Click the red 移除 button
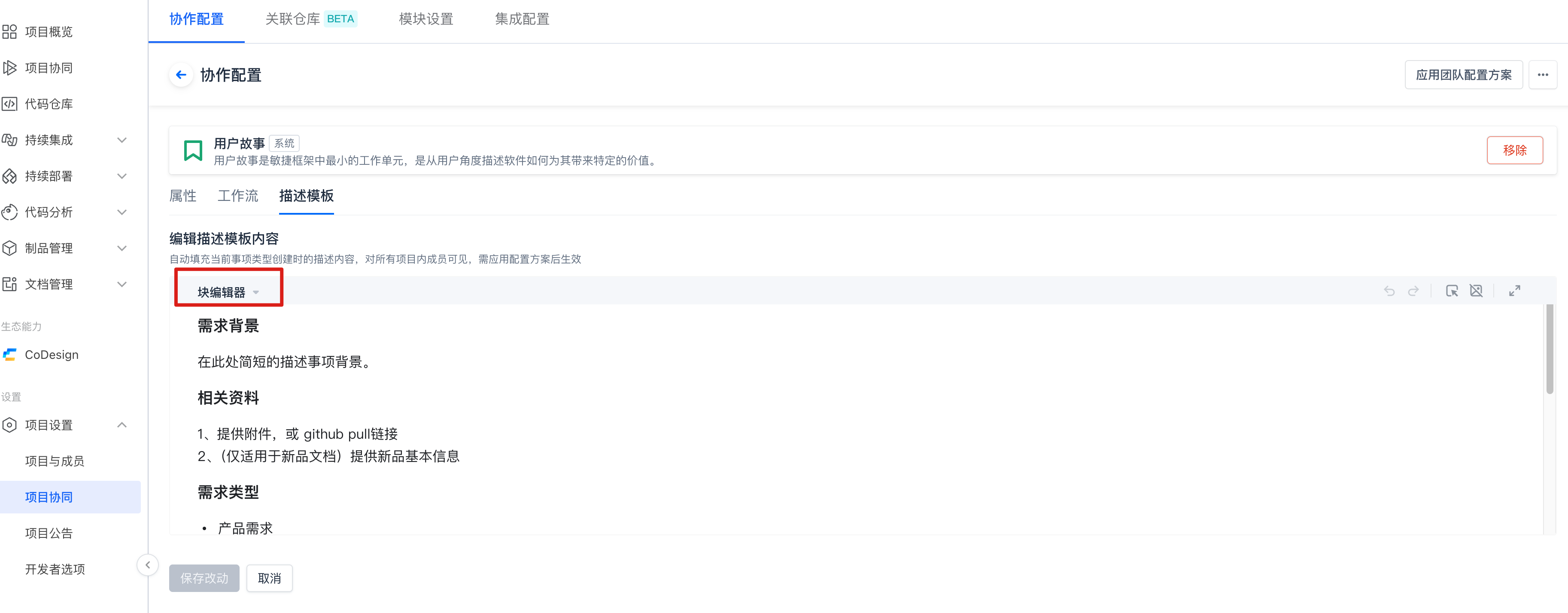Image resolution: width=1568 pixels, height=613 pixels. (x=1514, y=150)
